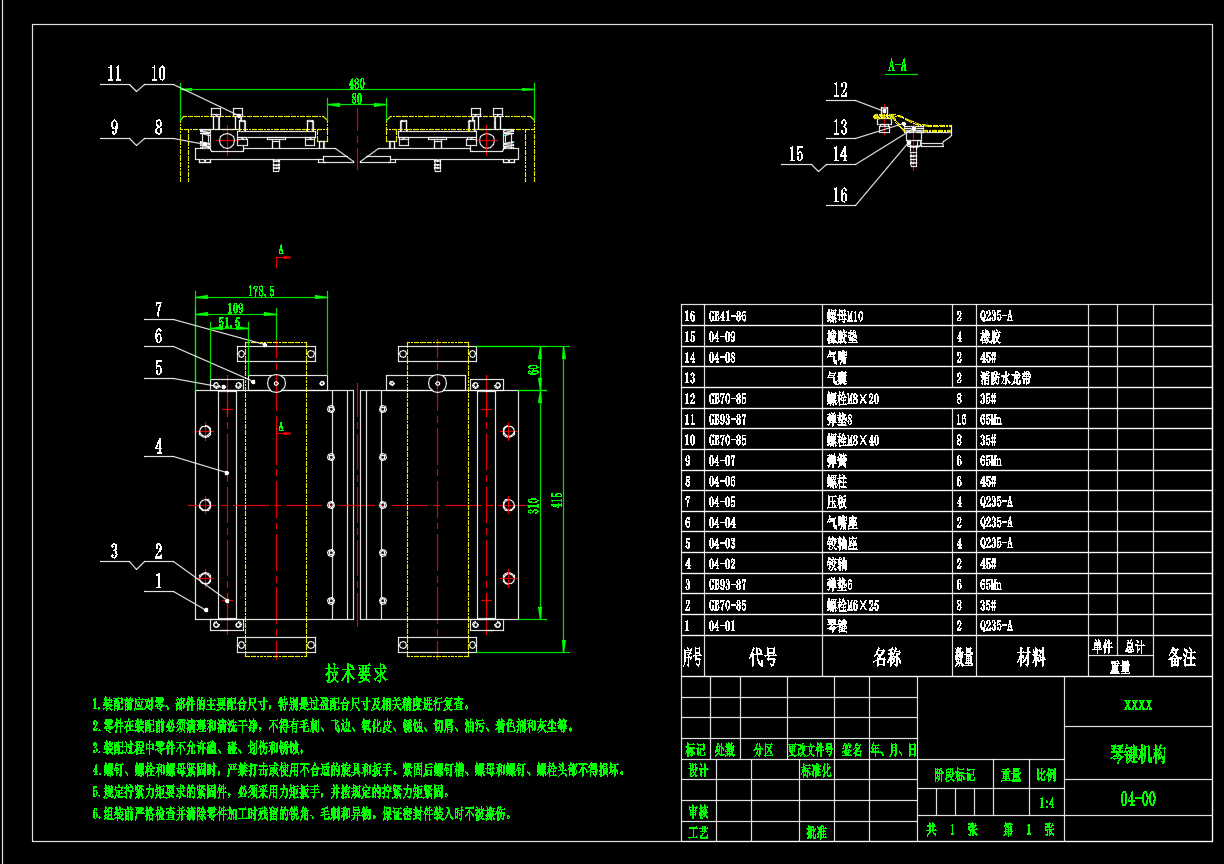
Task: Select part balloon number 4
Action: point(158,446)
